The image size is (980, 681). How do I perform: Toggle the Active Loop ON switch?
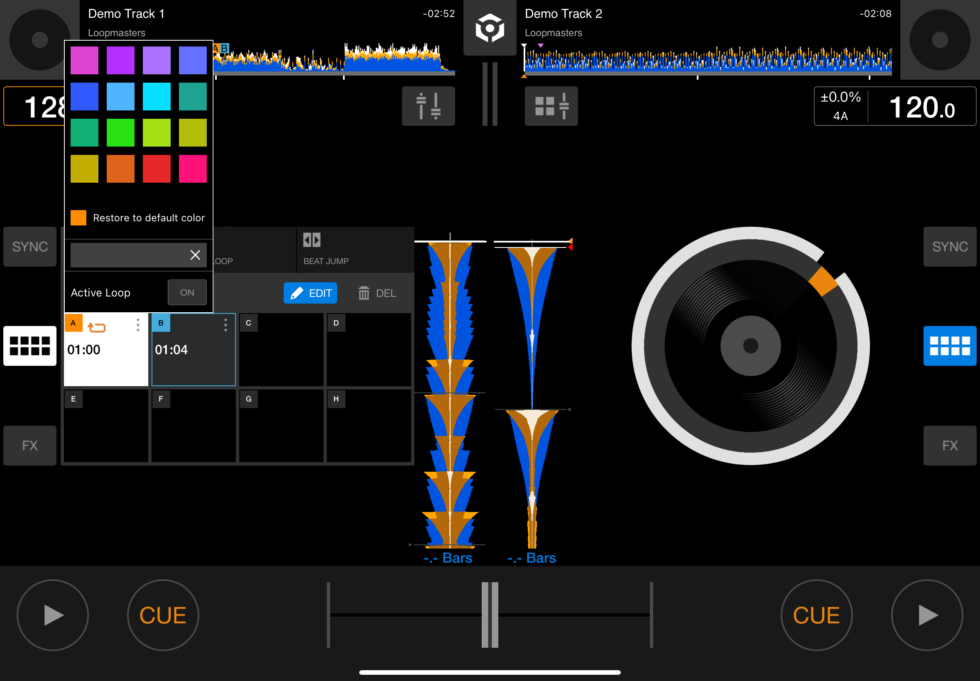pos(187,292)
